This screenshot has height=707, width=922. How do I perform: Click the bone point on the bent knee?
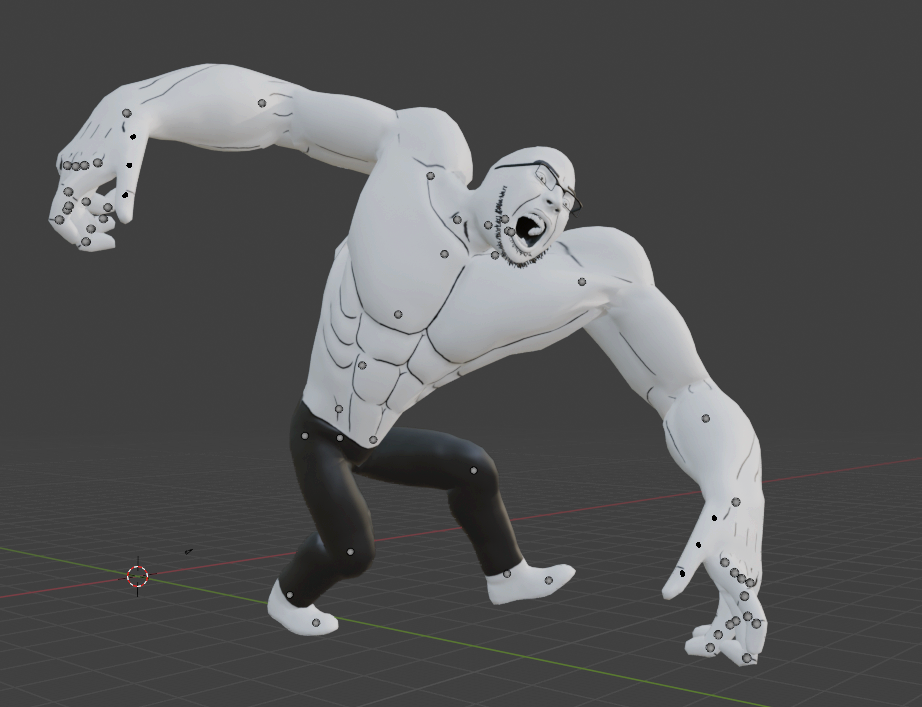350,551
